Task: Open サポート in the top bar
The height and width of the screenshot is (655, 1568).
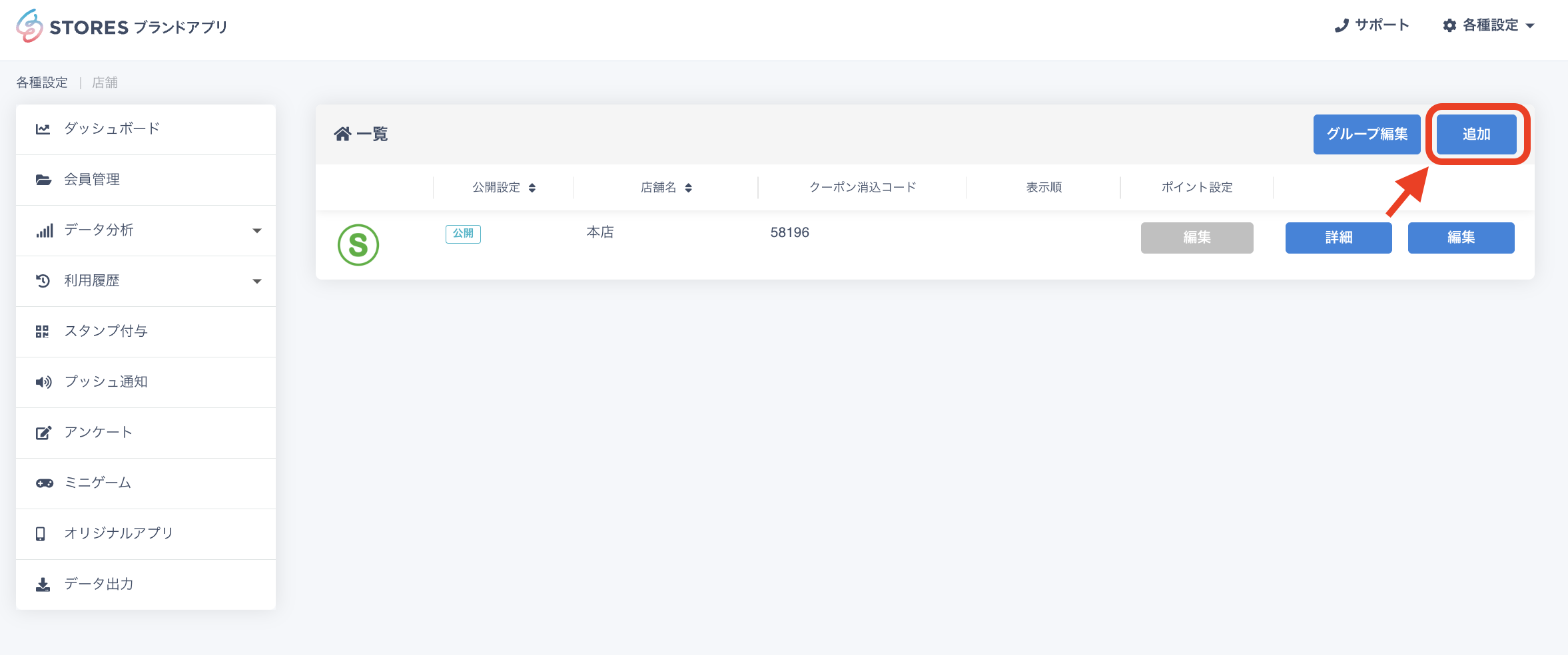Action: tap(1372, 25)
